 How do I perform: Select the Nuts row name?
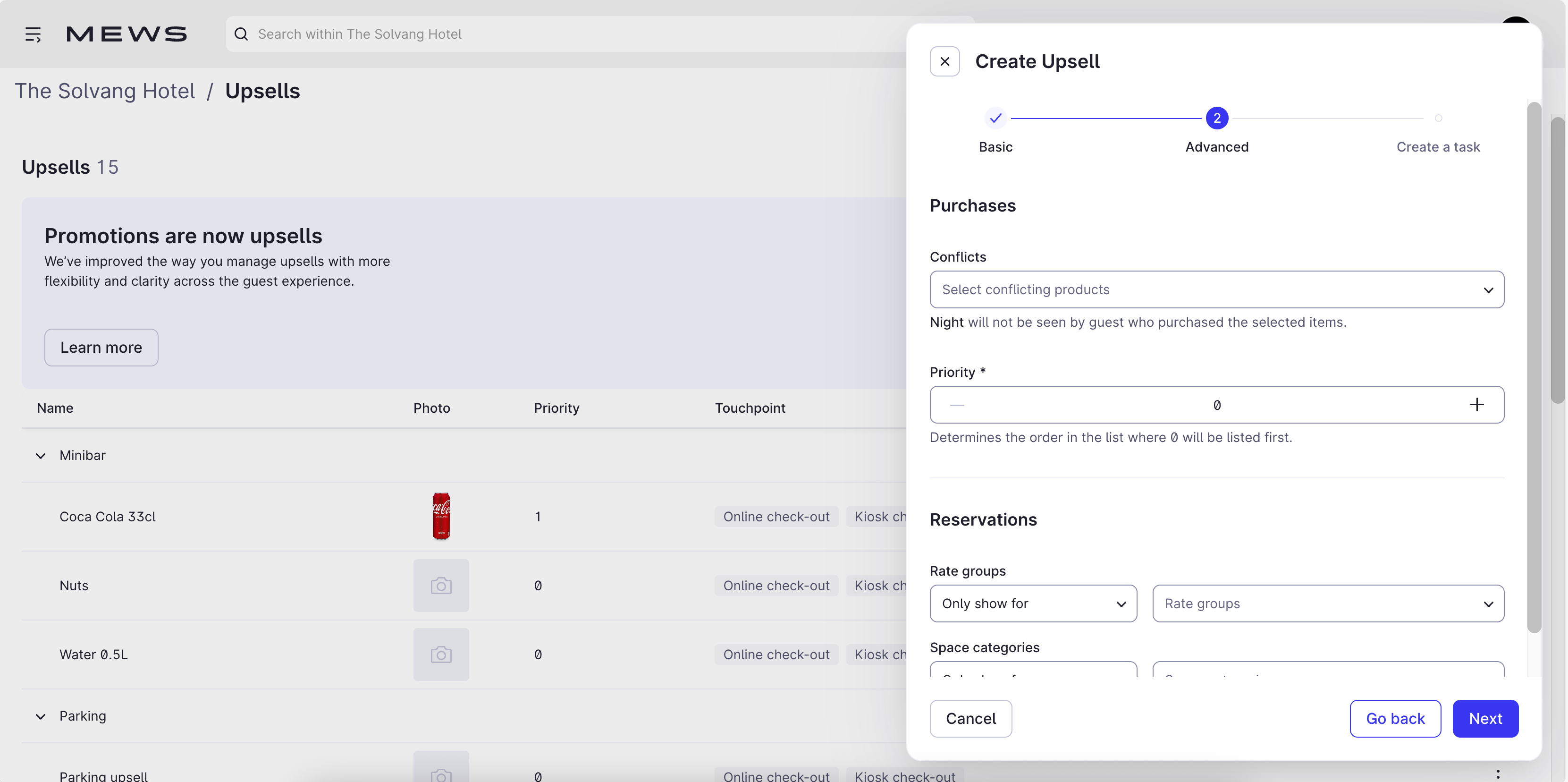point(74,585)
